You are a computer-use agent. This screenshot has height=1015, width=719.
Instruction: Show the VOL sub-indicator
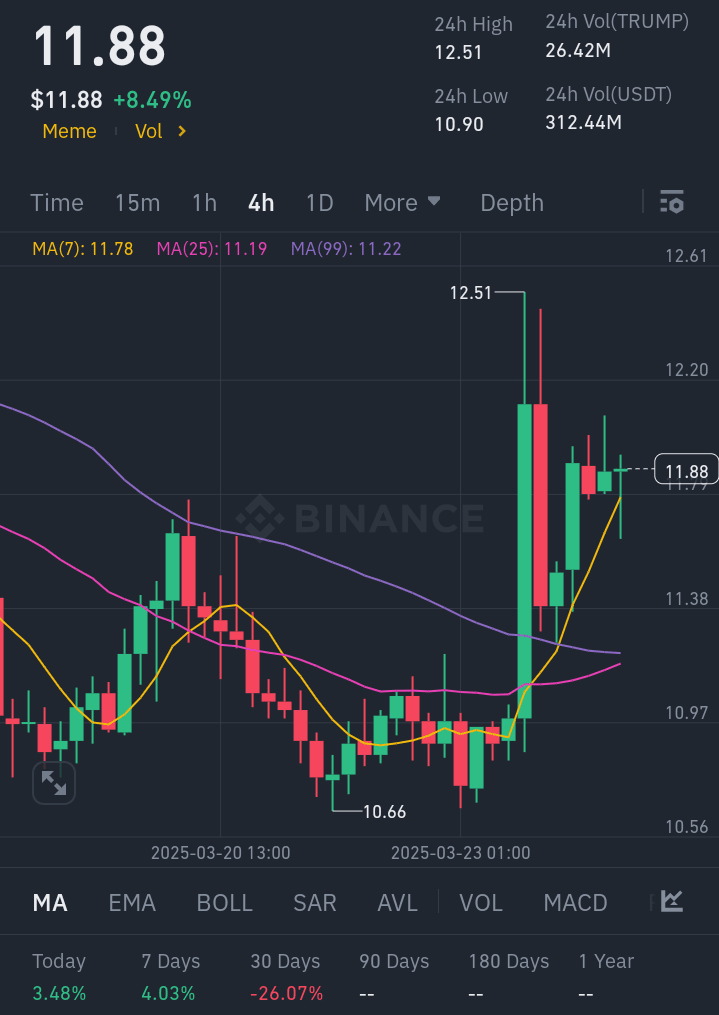coord(481,902)
